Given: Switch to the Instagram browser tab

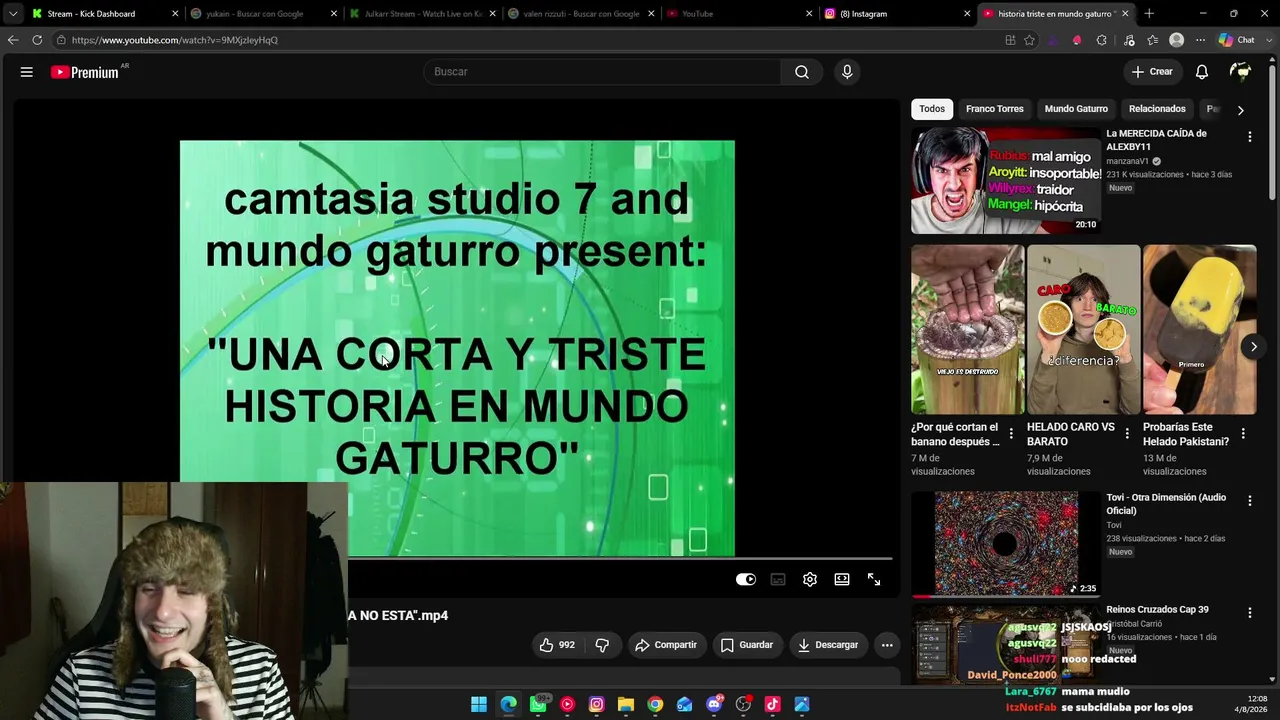Looking at the screenshot, I should (897, 14).
